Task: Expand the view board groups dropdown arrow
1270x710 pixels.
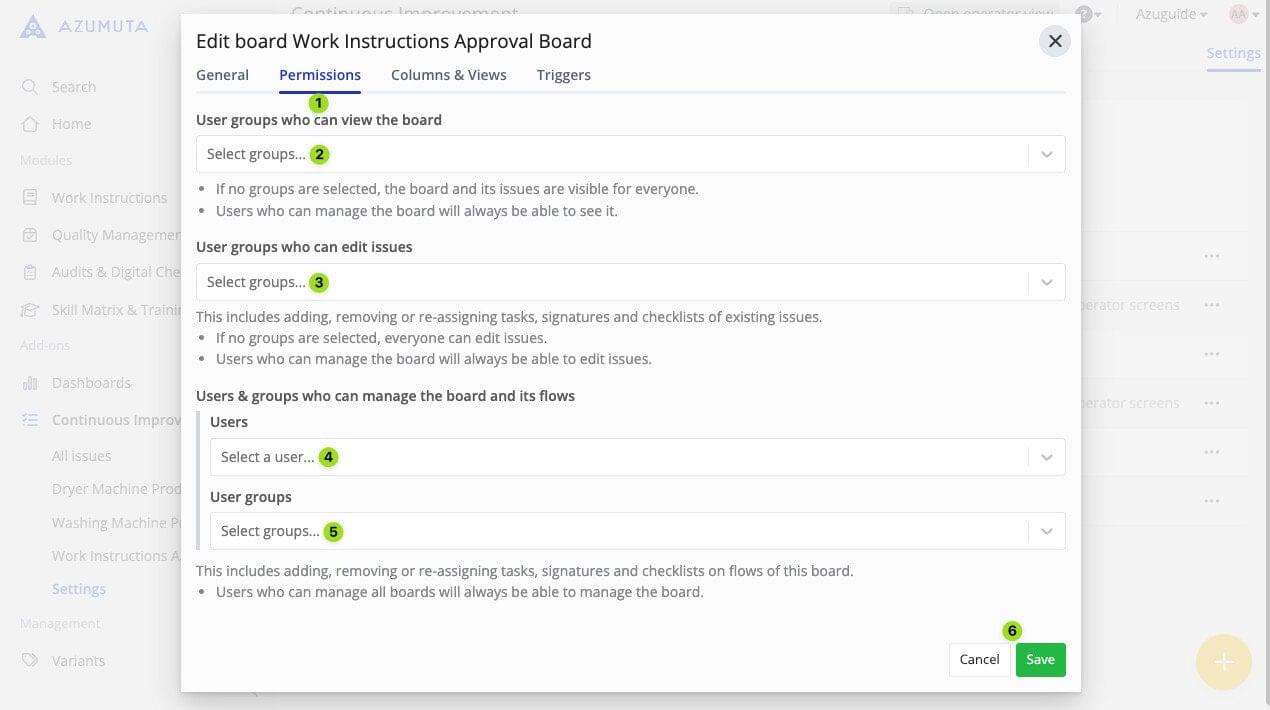Action: tap(1046, 154)
